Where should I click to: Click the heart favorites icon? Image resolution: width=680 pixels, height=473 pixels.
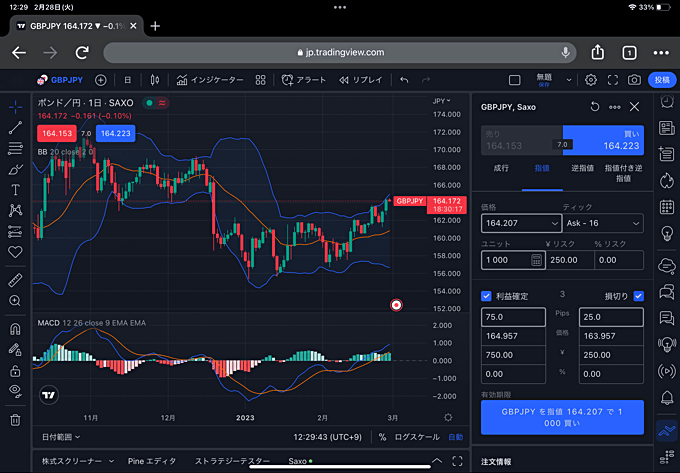click(15, 252)
